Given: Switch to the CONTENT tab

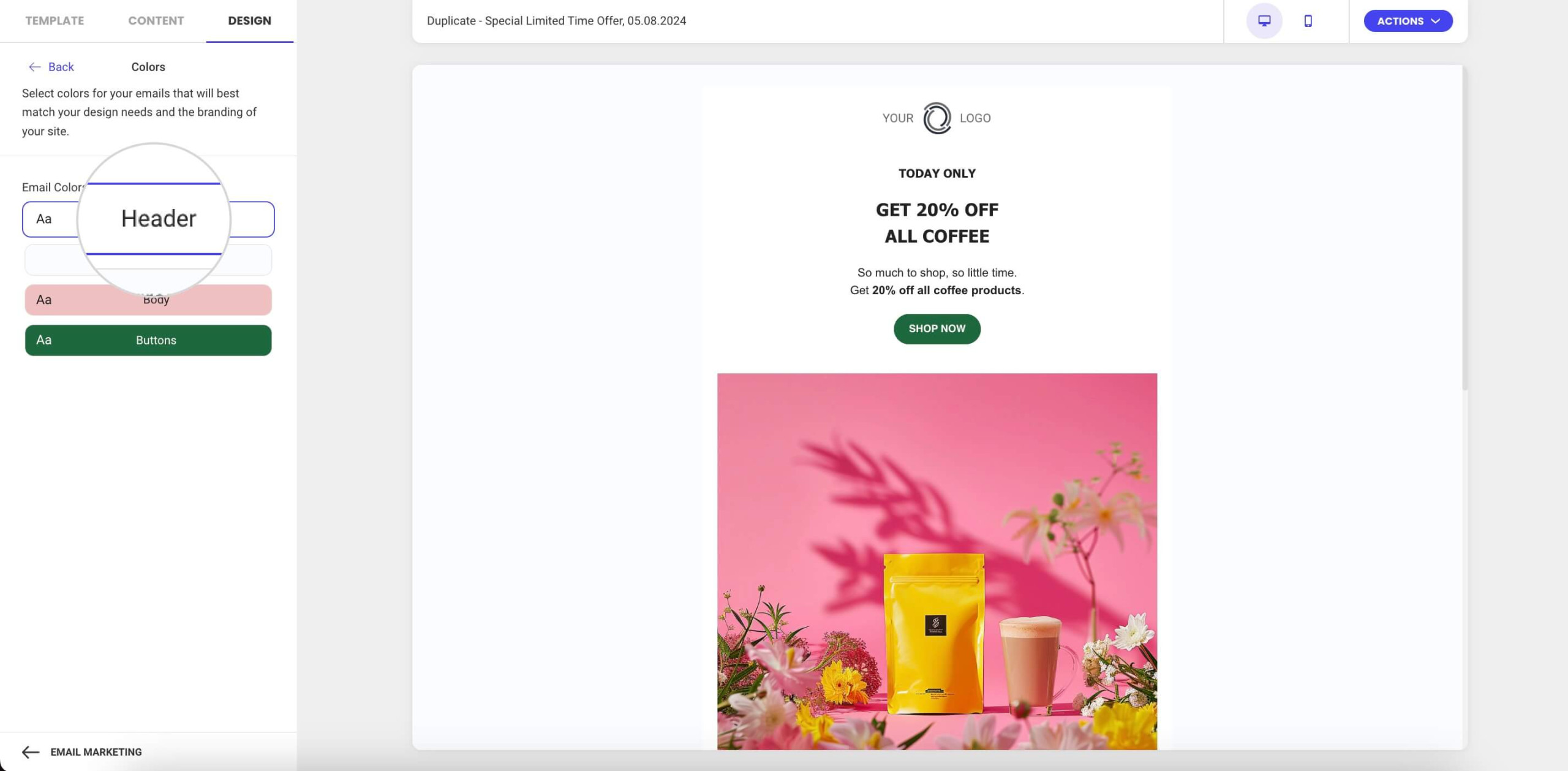Looking at the screenshot, I should pos(156,20).
